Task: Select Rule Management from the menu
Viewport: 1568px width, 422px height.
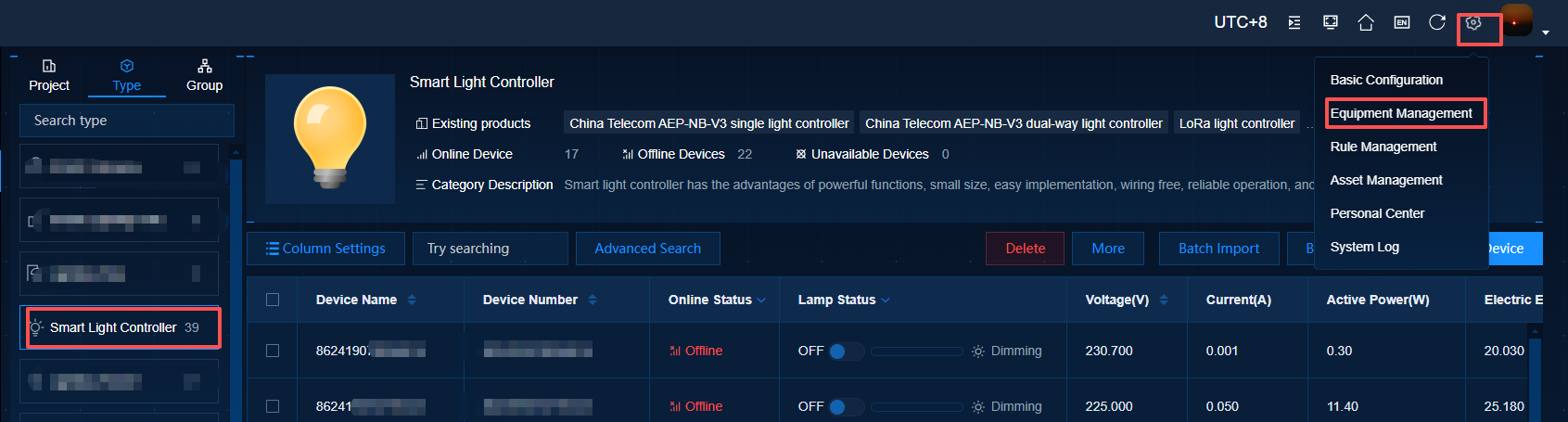Action: 1383,147
